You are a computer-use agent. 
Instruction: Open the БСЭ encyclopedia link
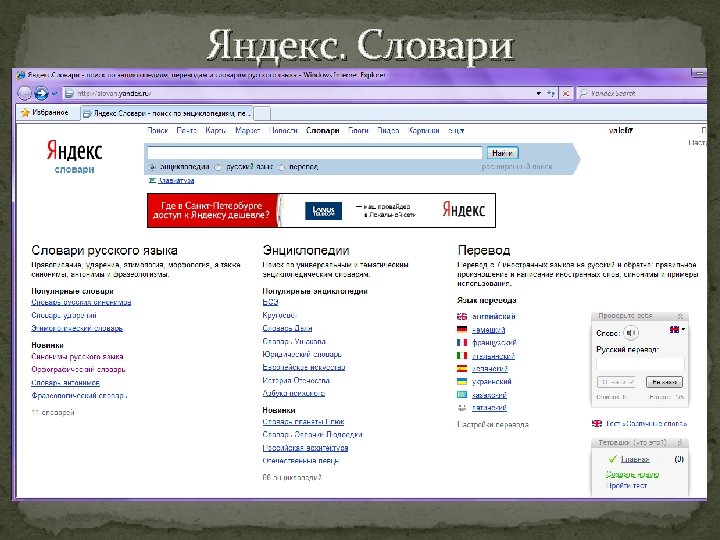270,302
